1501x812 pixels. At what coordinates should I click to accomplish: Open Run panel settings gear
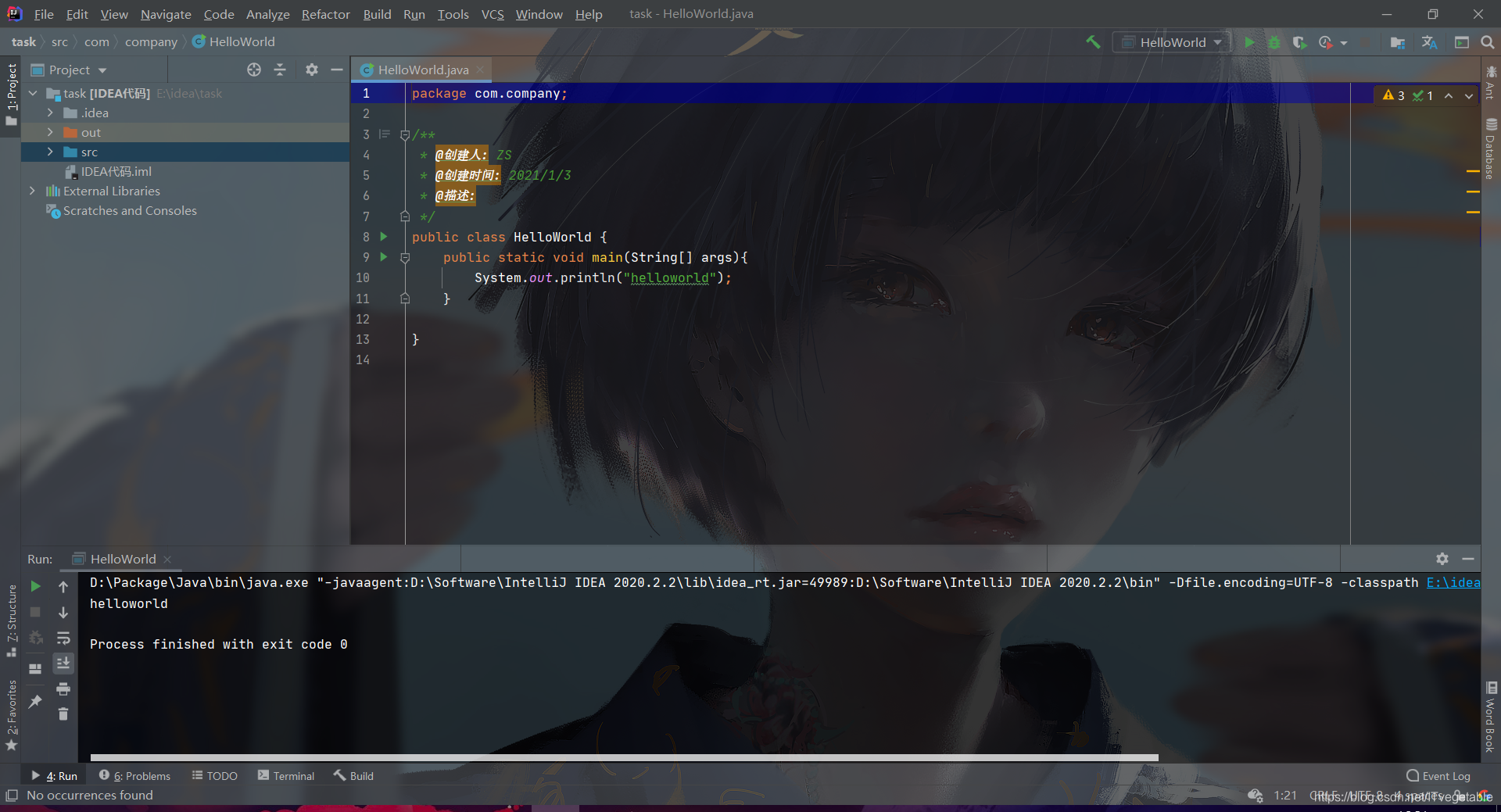pos(1442,559)
